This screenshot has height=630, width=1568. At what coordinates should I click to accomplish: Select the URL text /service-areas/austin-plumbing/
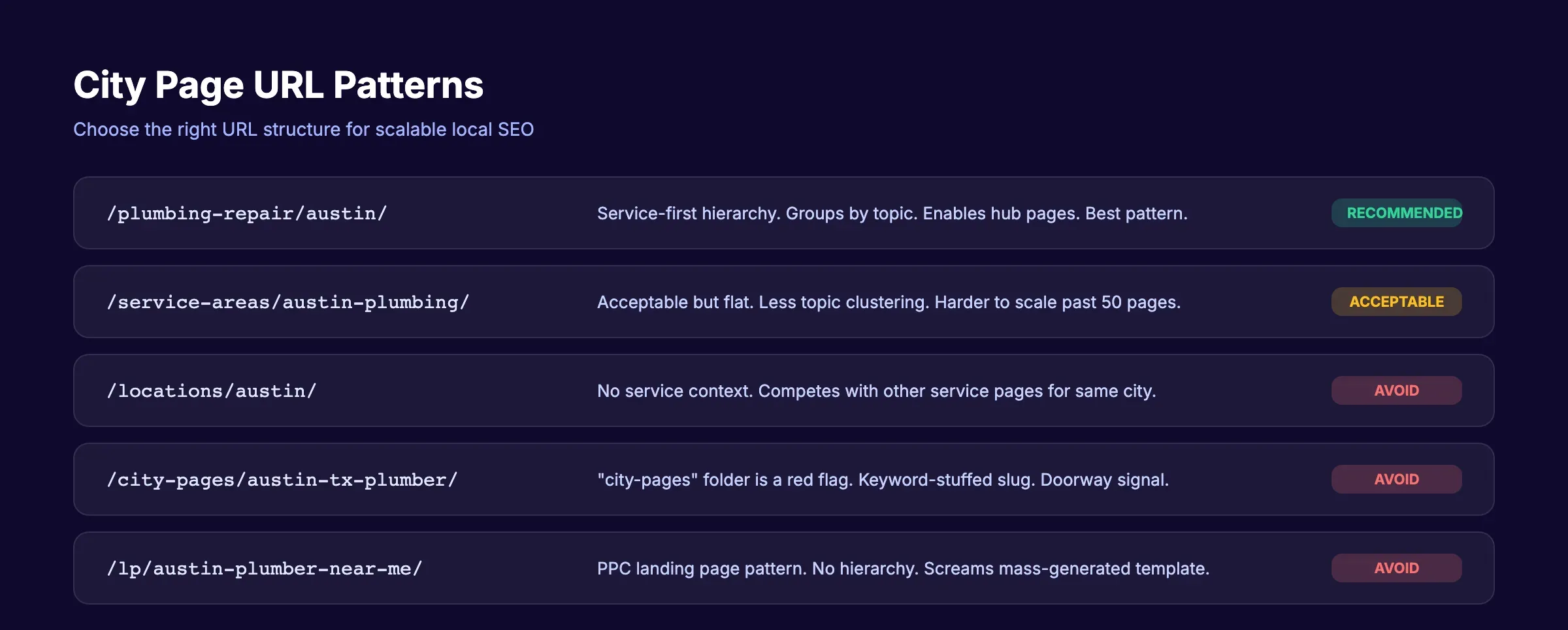click(288, 302)
